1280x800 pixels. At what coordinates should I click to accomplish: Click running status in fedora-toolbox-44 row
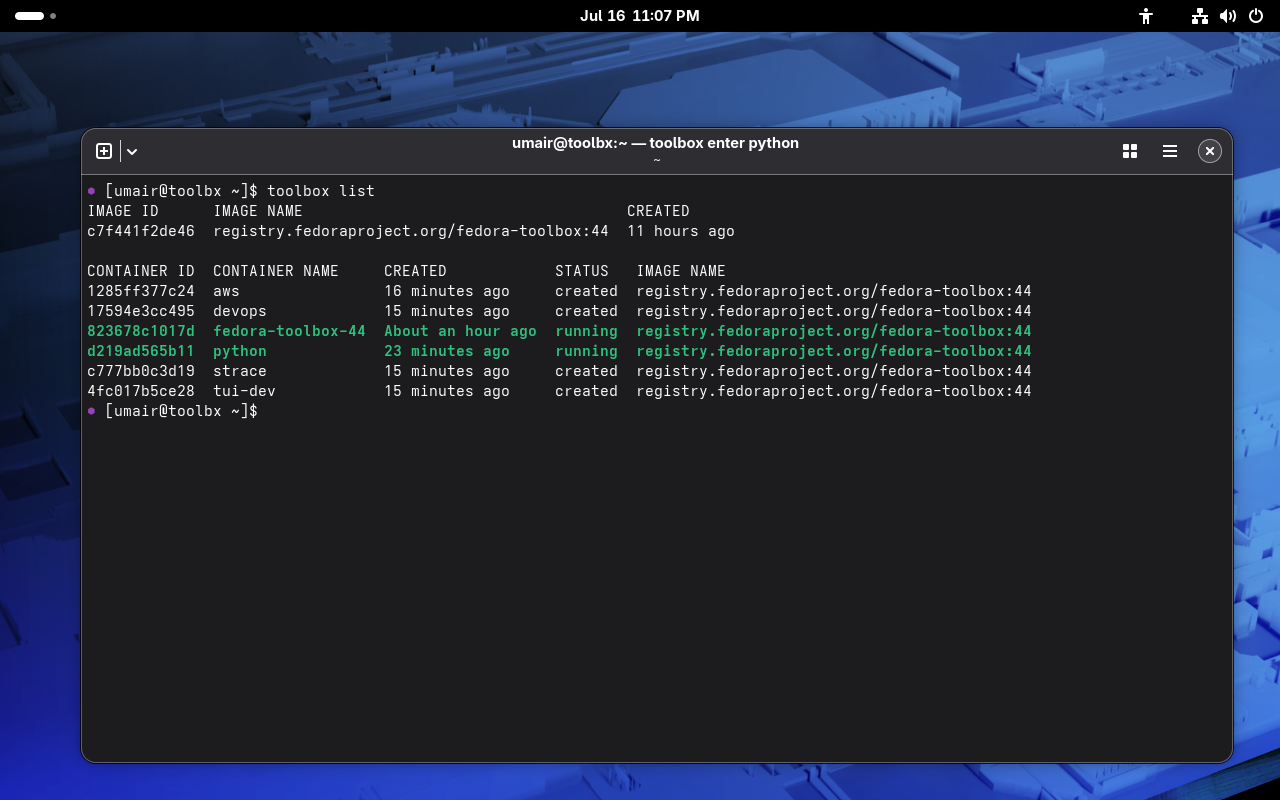point(586,331)
